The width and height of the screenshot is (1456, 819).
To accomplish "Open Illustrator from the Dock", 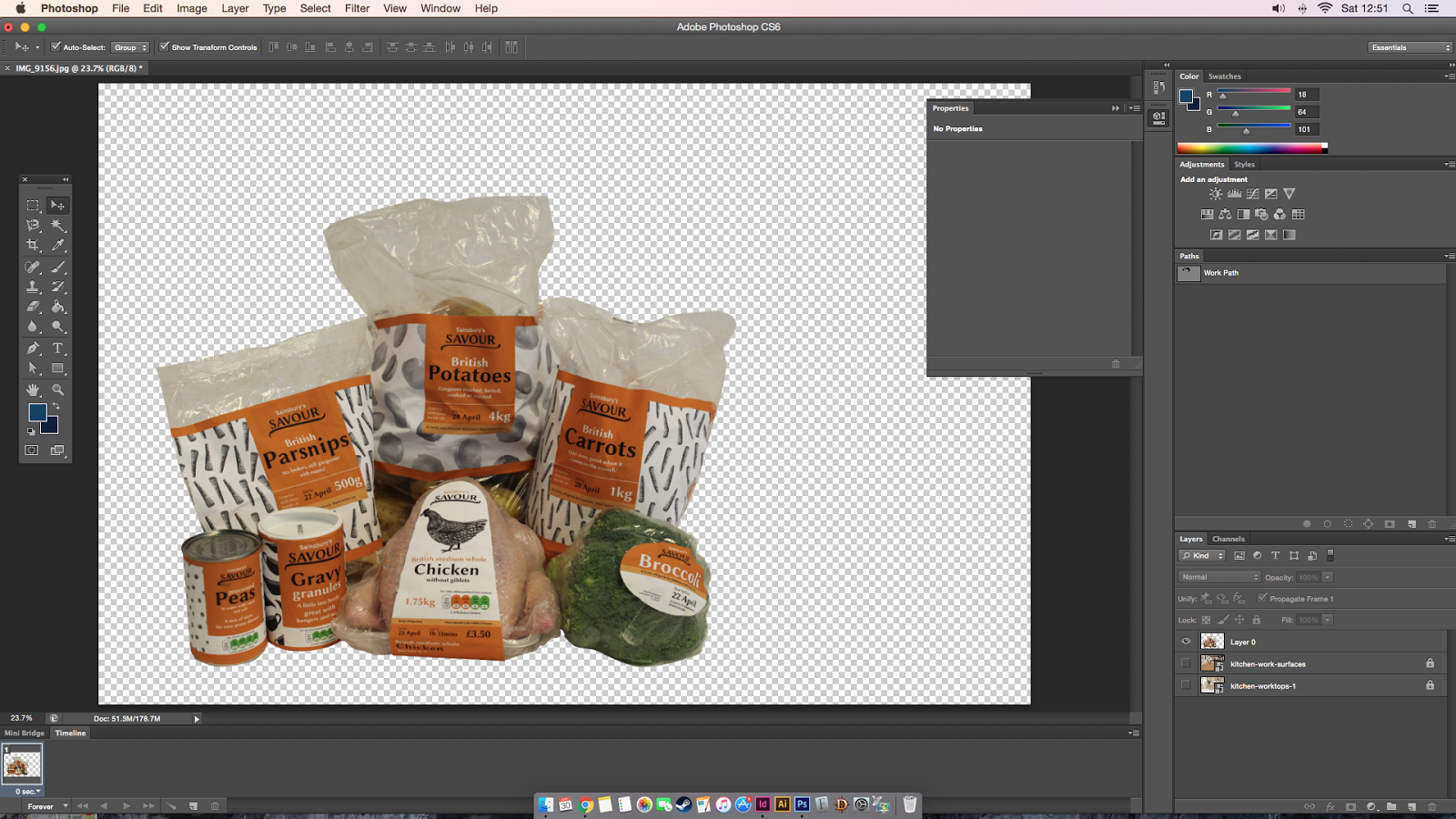I will [782, 804].
